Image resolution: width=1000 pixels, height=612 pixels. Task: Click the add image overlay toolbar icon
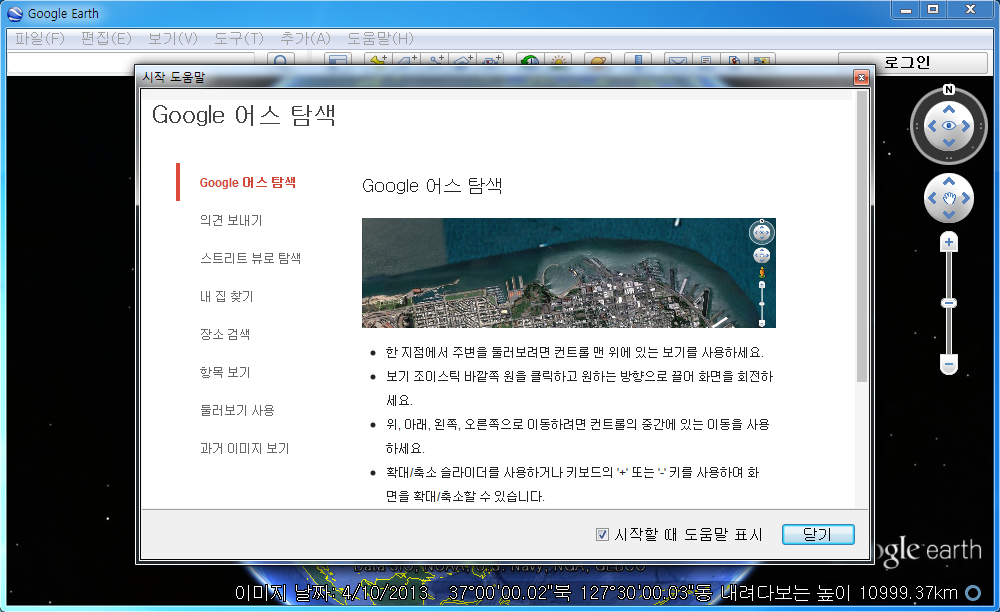click(464, 60)
